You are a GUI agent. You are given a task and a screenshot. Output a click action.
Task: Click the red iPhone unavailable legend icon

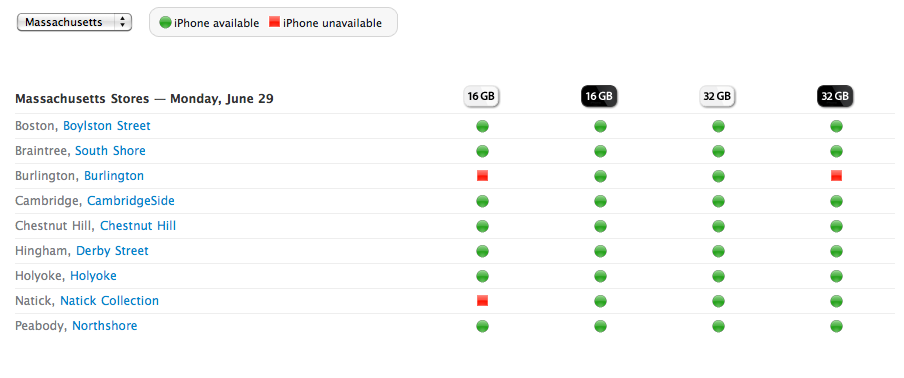click(x=274, y=22)
